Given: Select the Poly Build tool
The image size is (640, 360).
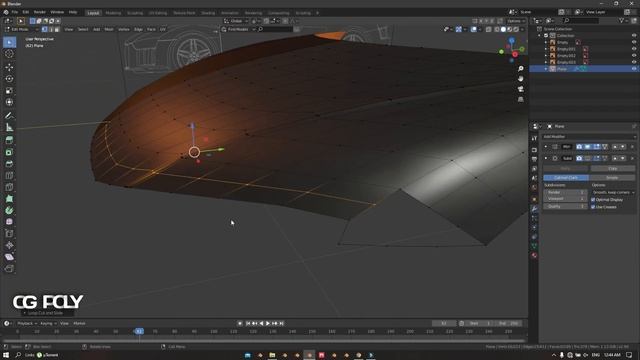Looking at the screenshot, I should [9, 199].
